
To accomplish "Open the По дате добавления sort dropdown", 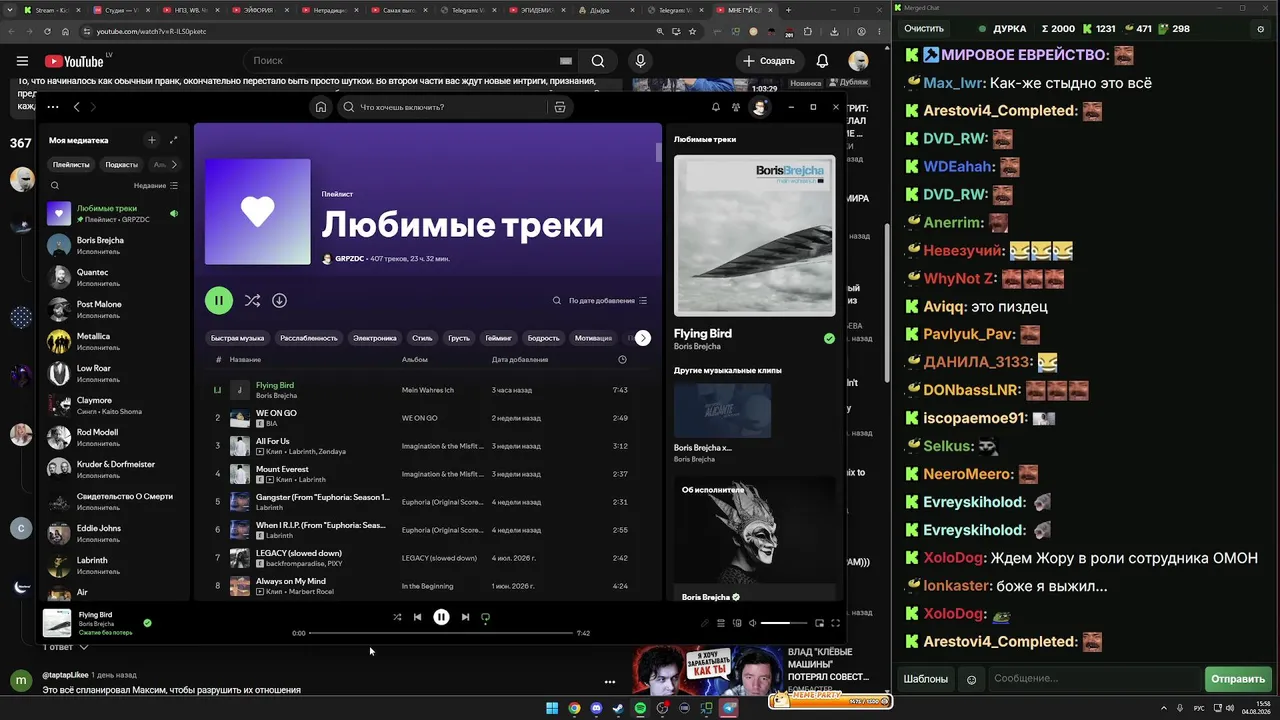I will pyautogui.click(x=608, y=300).
